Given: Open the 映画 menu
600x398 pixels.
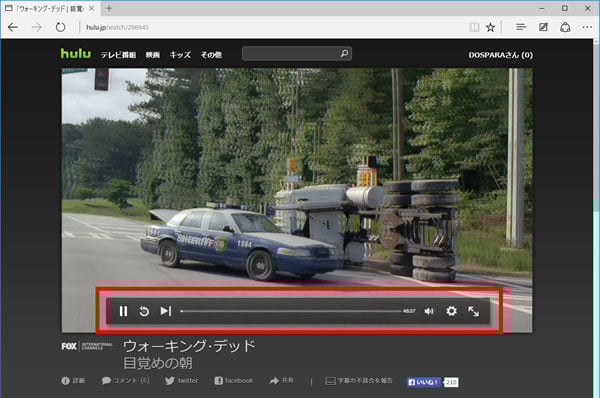Looking at the screenshot, I should point(153,55).
